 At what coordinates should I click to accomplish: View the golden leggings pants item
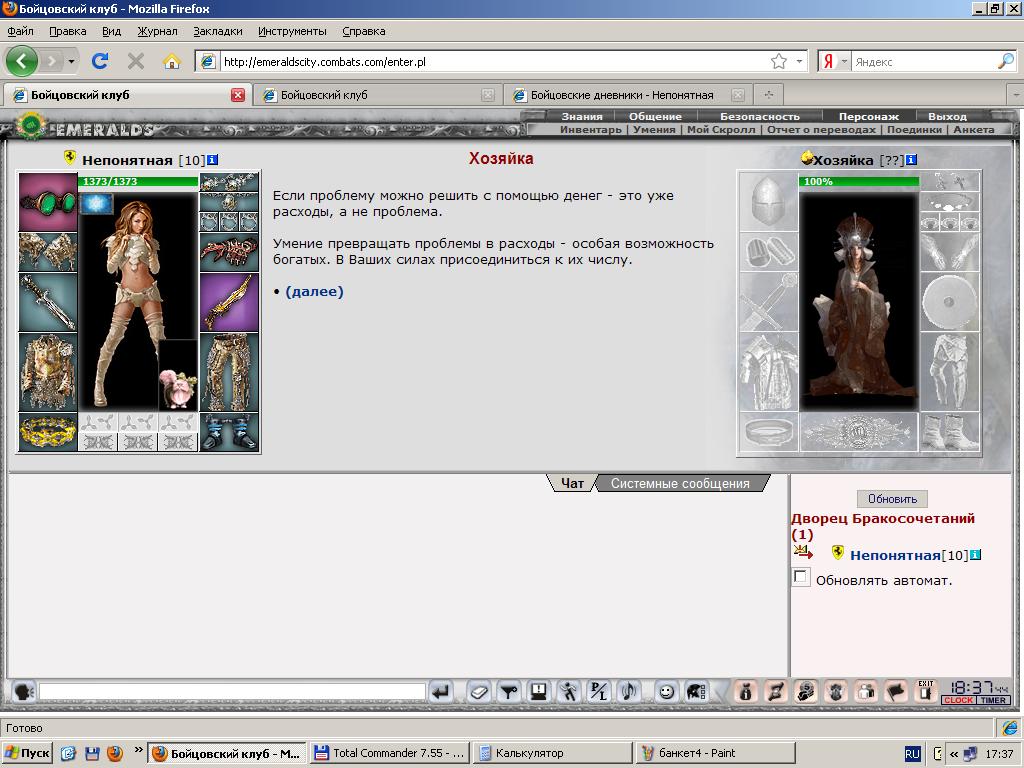click(229, 372)
